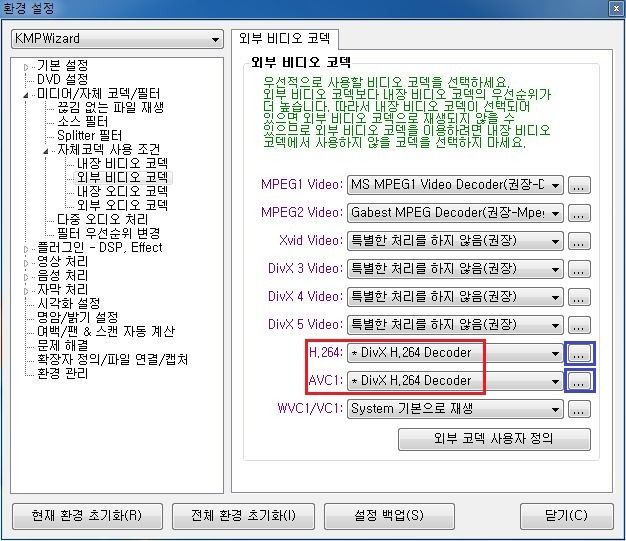
Task: Open the MPEG1 Video decoder dropdown
Action: (455, 185)
